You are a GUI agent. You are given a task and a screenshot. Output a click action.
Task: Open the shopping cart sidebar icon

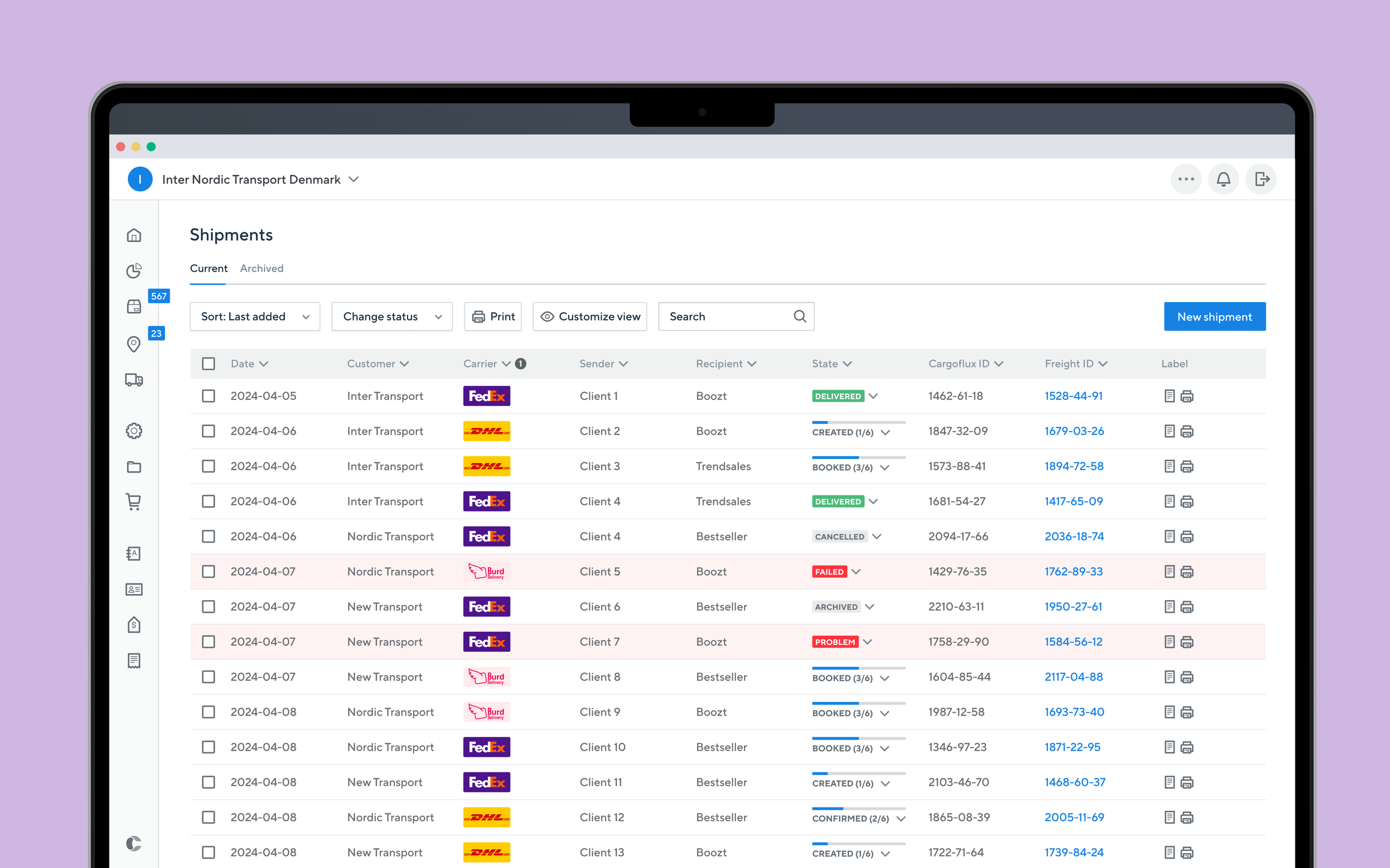pyautogui.click(x=134, y=502)
